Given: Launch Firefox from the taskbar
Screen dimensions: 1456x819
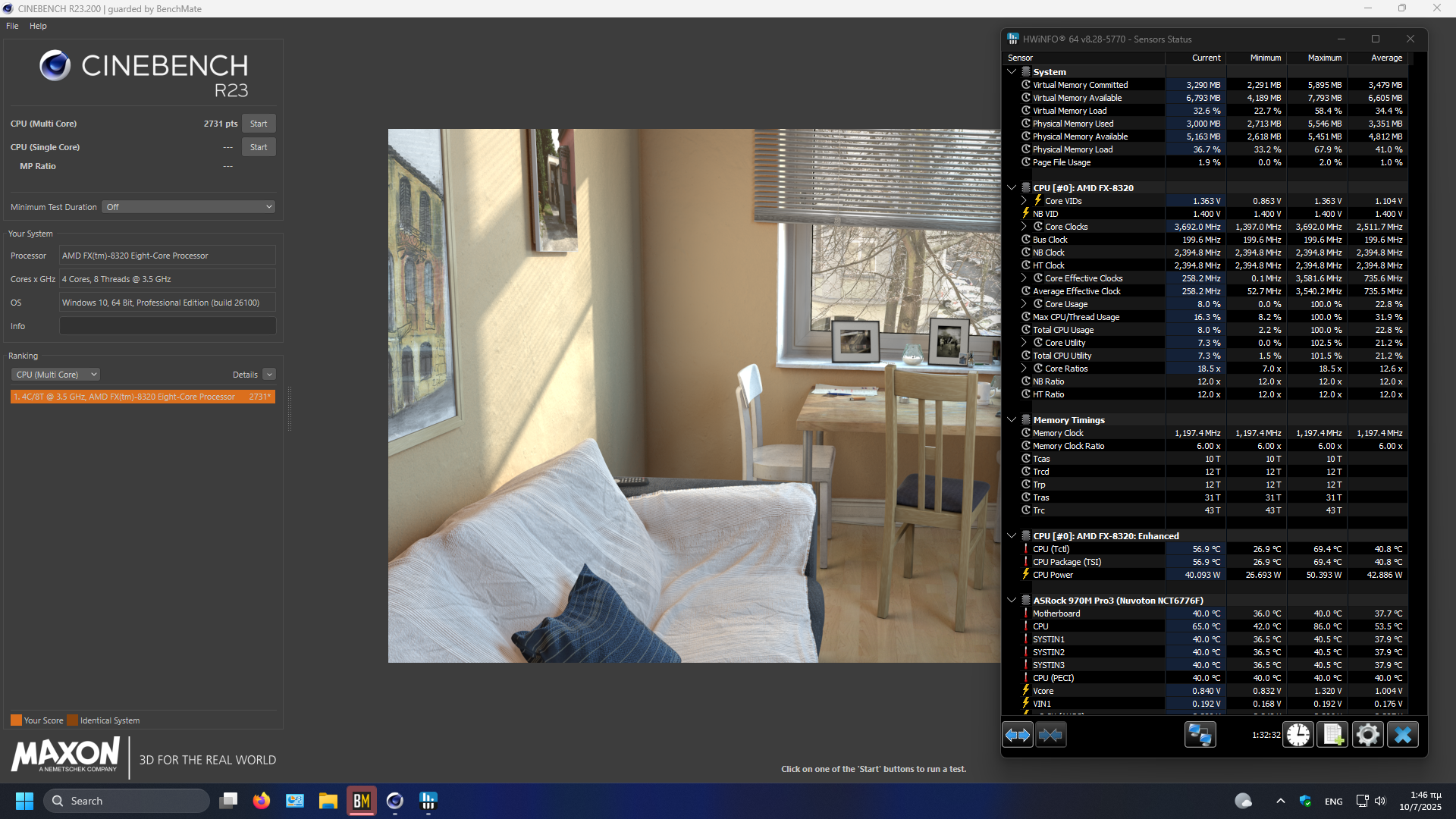Looking at the screenshot, I should pos(262,801).
